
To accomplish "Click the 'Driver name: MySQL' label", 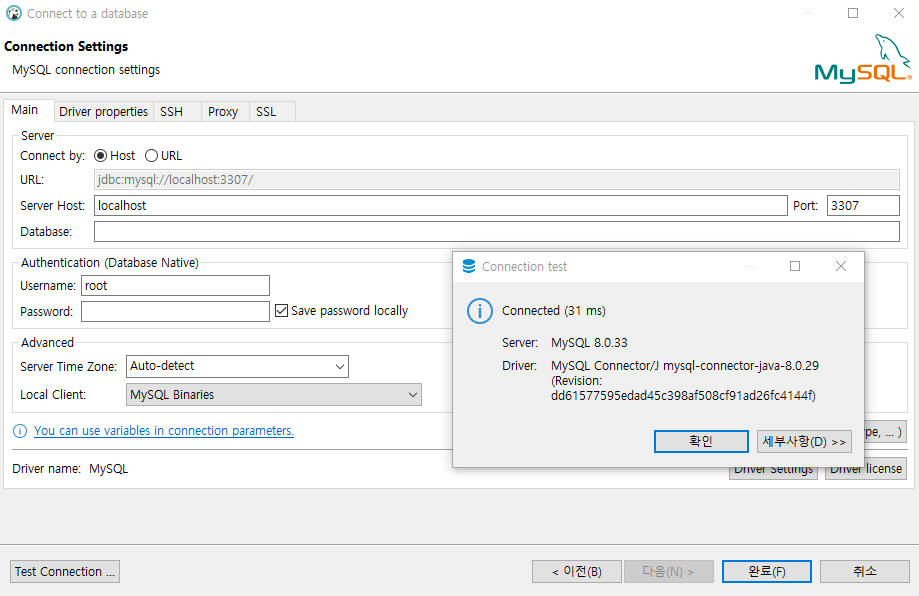I will (x=70, y=469).
